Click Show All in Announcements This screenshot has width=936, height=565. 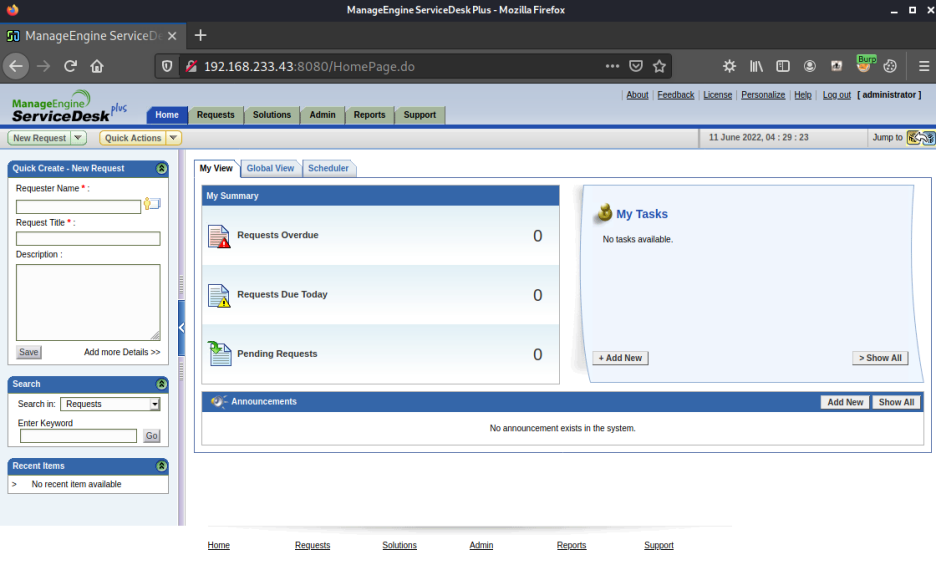click(x=896, y=403)
